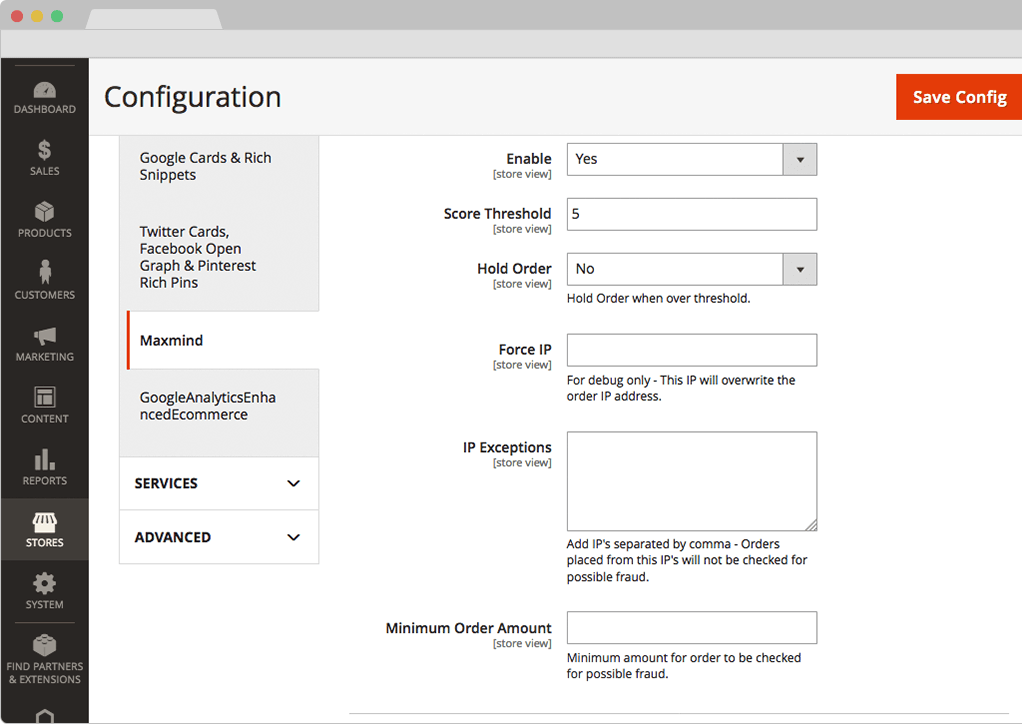Click 'Minimum amount for order' help text

683,665
